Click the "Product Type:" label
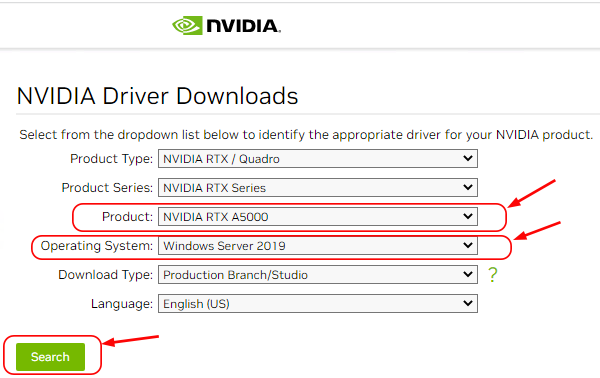 (x=111, y=158)
